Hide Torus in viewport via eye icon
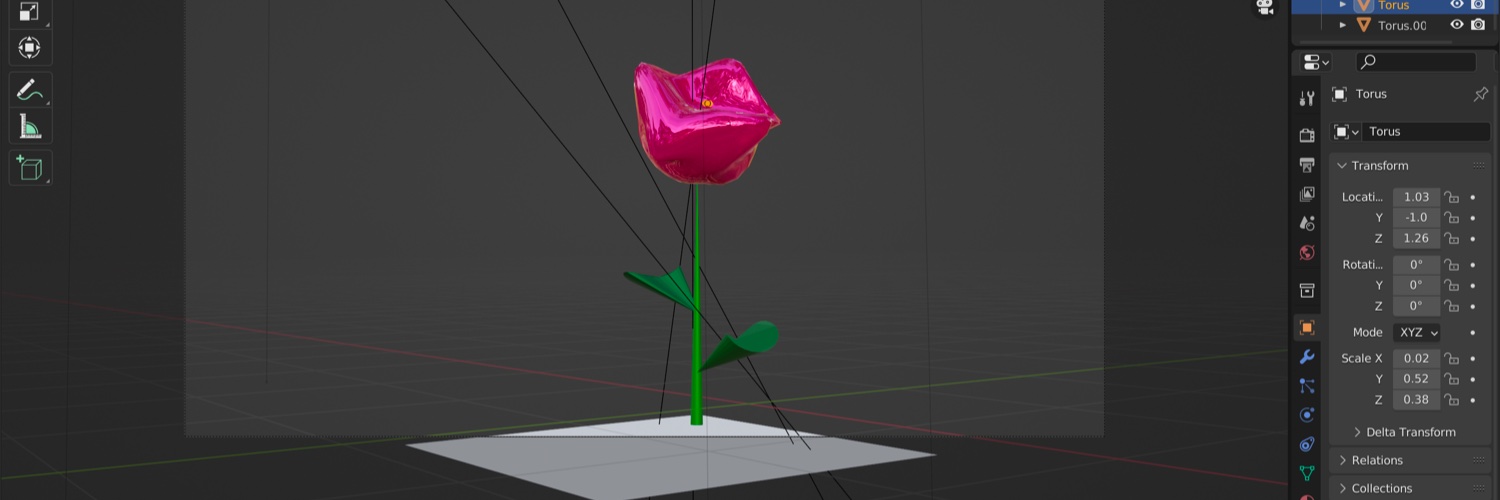The image size is (1500, 500). (1457, 5)
